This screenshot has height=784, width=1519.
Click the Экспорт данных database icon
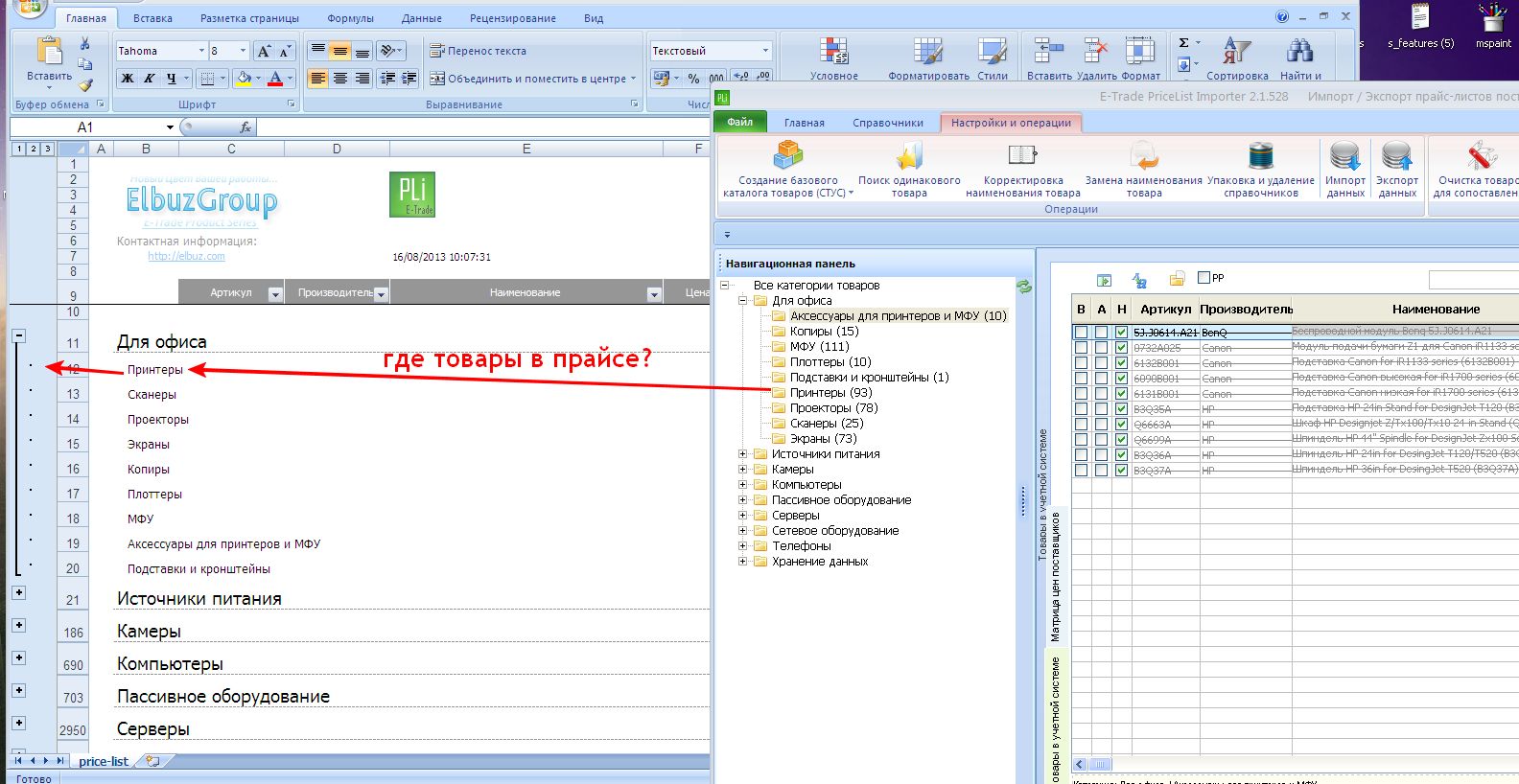(x=1396, y=154)
